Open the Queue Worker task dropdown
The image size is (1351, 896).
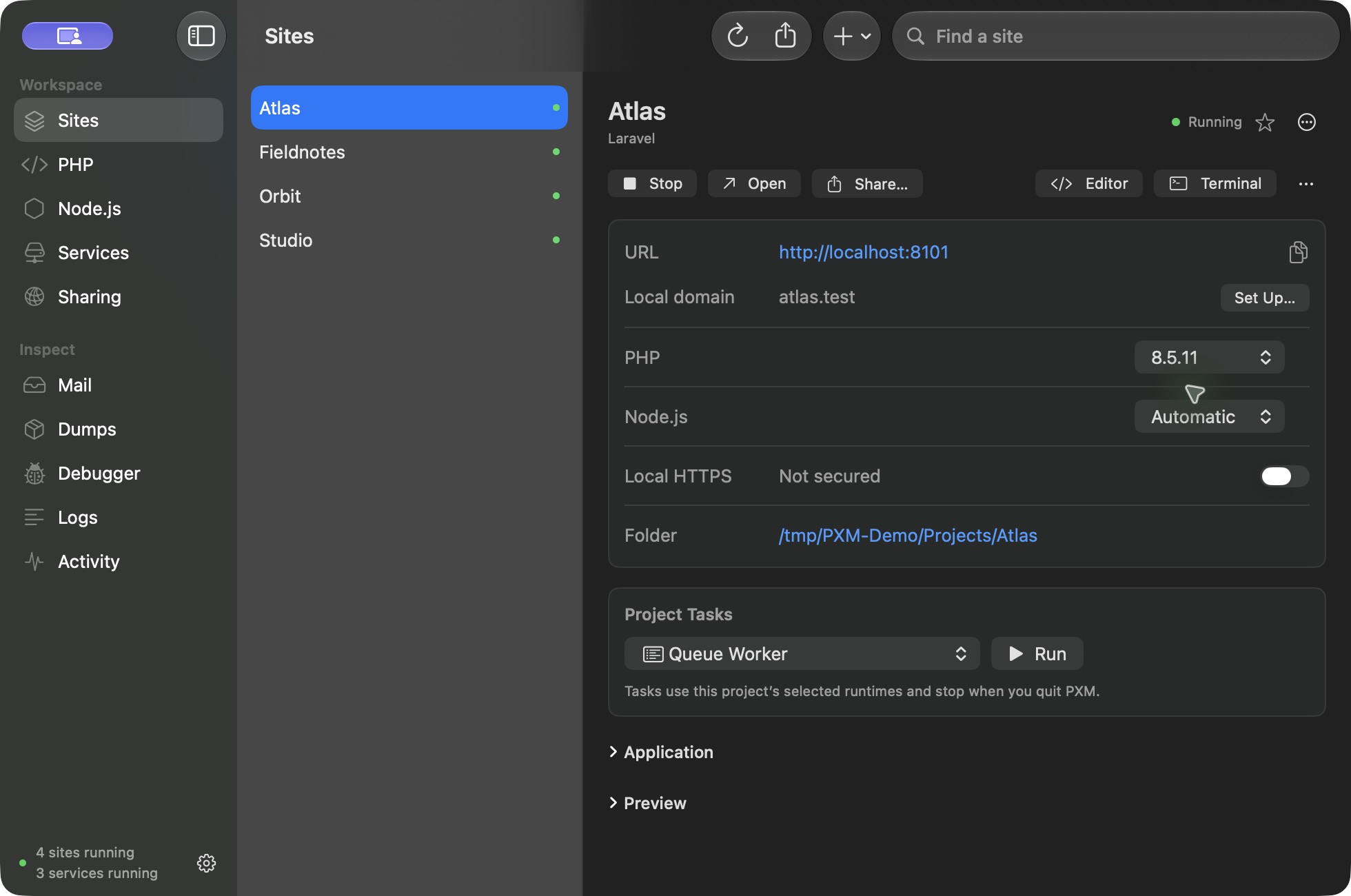(x=802, y=653)
